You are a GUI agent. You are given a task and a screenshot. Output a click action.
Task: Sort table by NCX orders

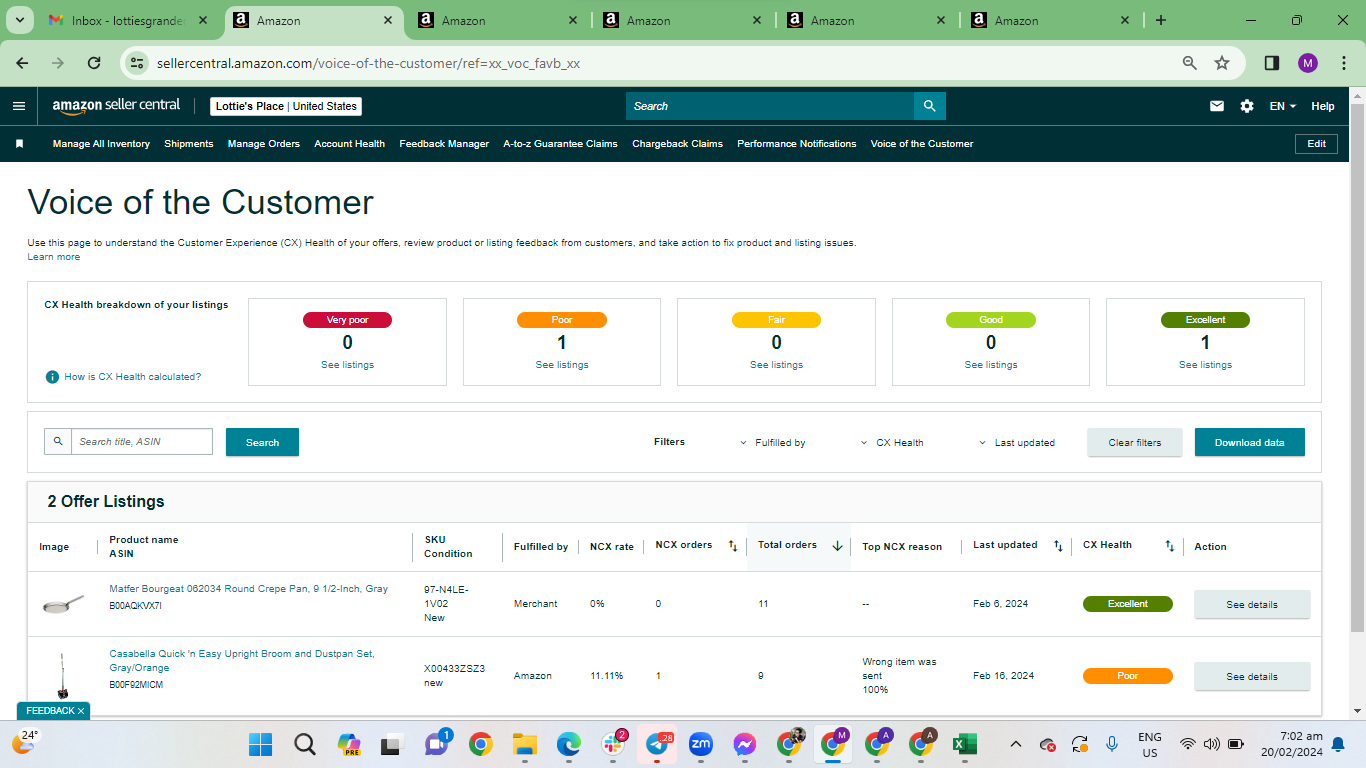[732, 546]
